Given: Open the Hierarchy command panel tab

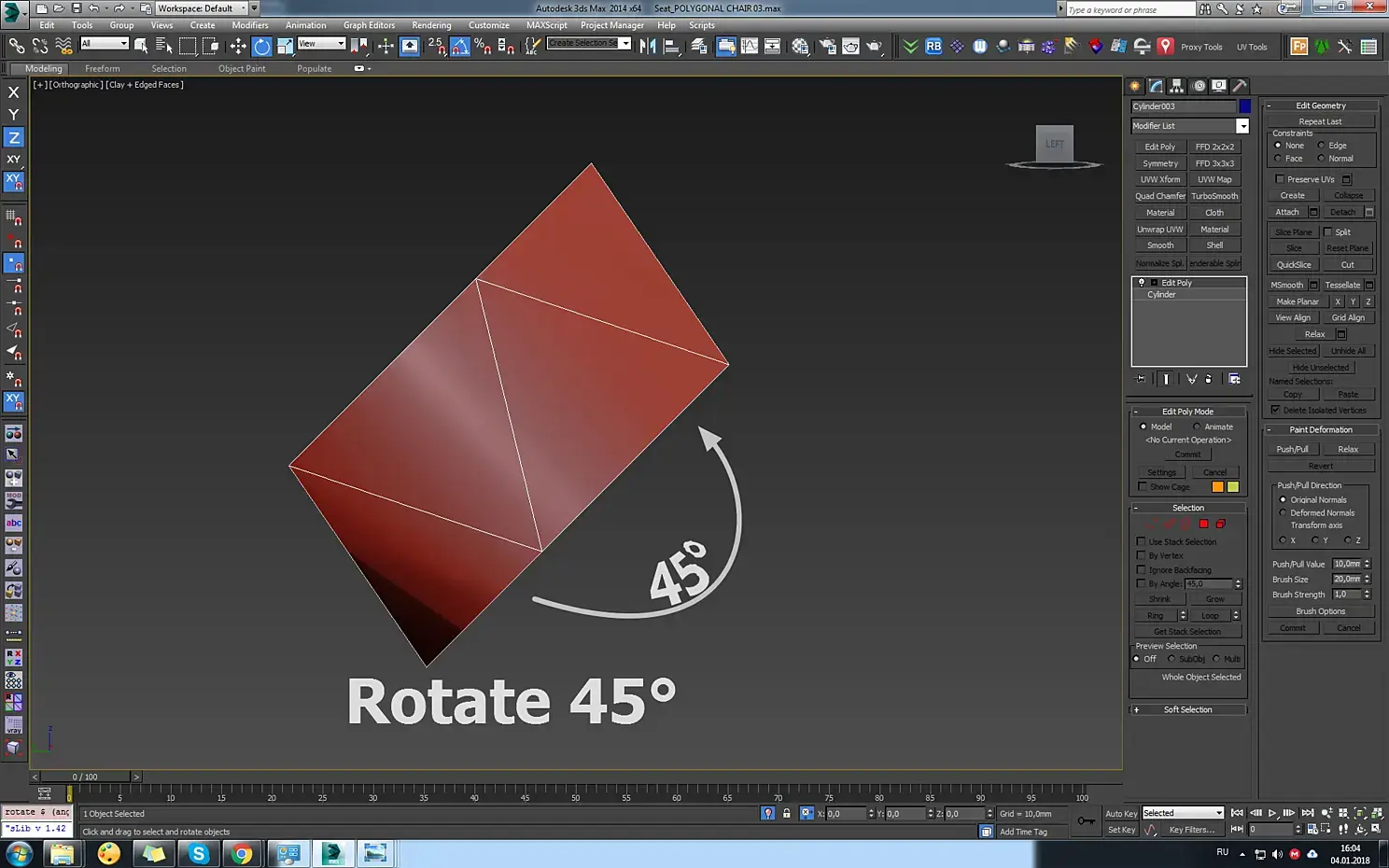Looking at the screenshot, I should [x=1177, y=86].
